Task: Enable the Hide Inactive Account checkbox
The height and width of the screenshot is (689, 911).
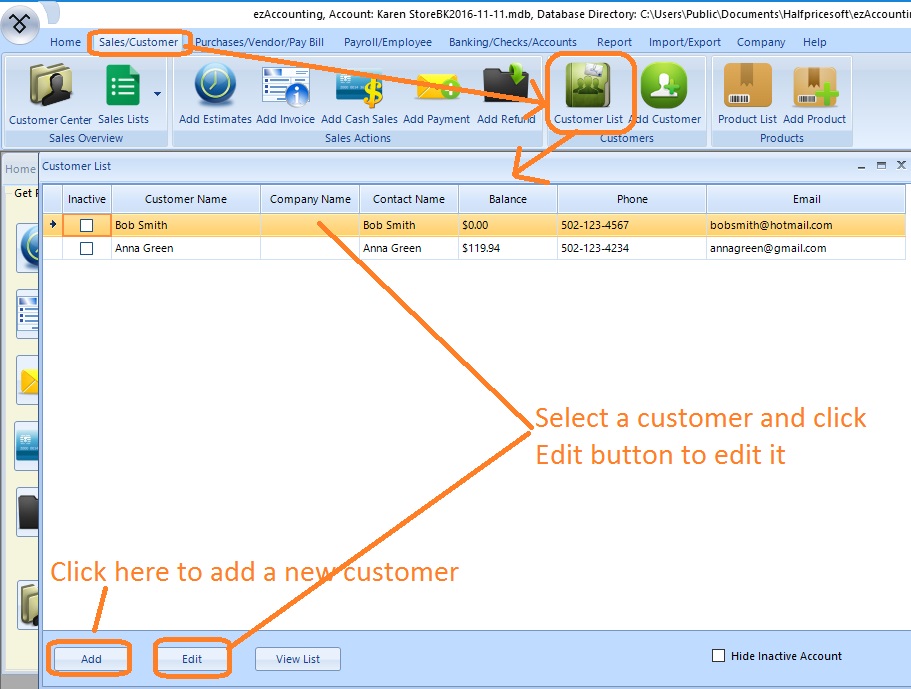Action: tap(718, 656)
